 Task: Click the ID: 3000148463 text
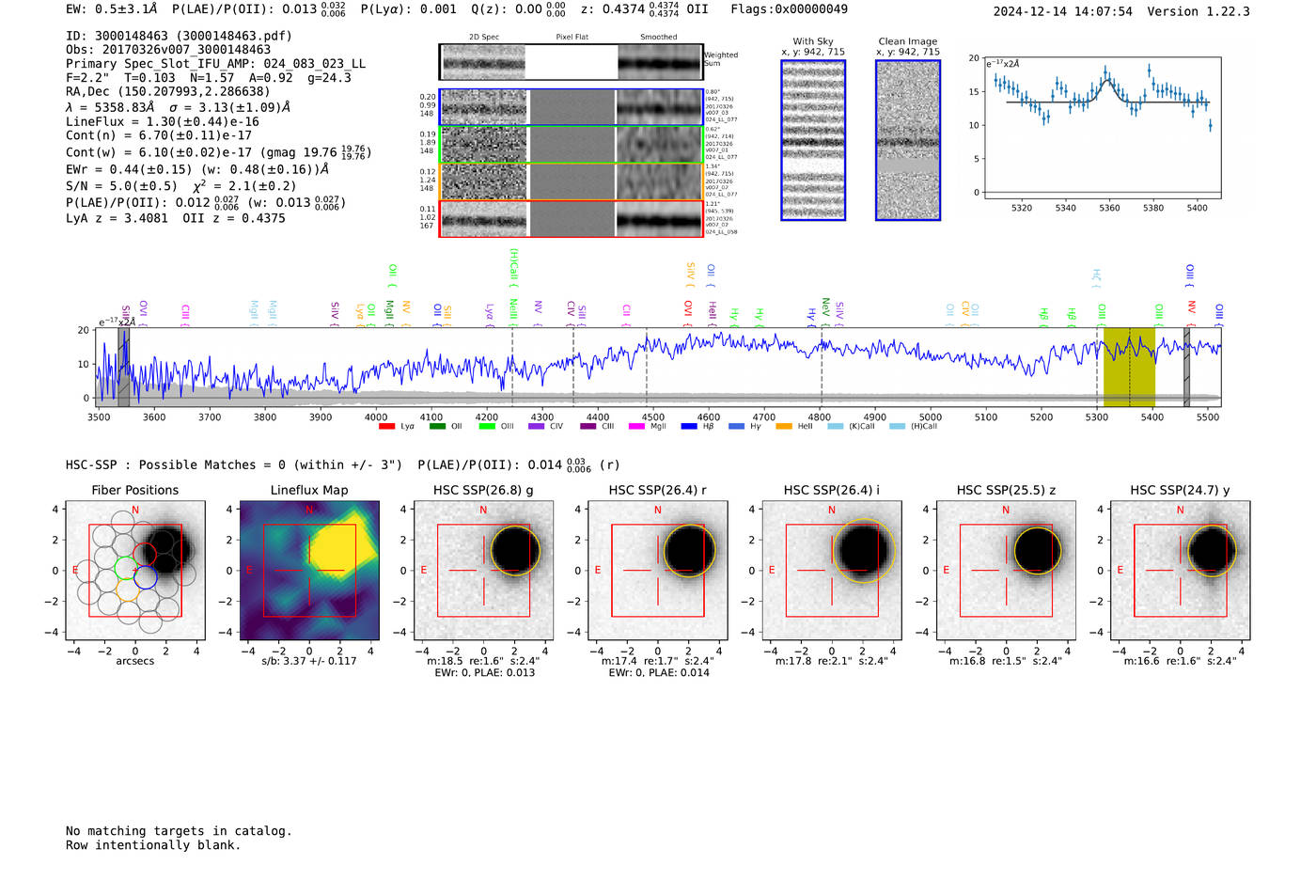tap(179, 36)
